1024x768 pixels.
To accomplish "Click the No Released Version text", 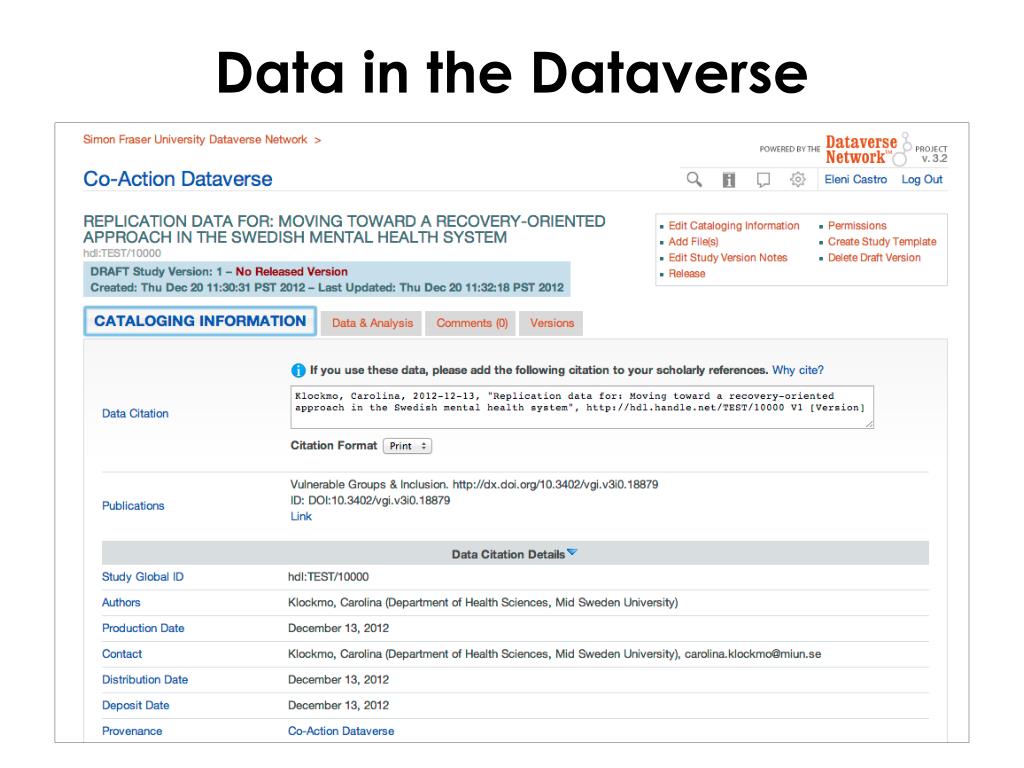I will point(291,272).
